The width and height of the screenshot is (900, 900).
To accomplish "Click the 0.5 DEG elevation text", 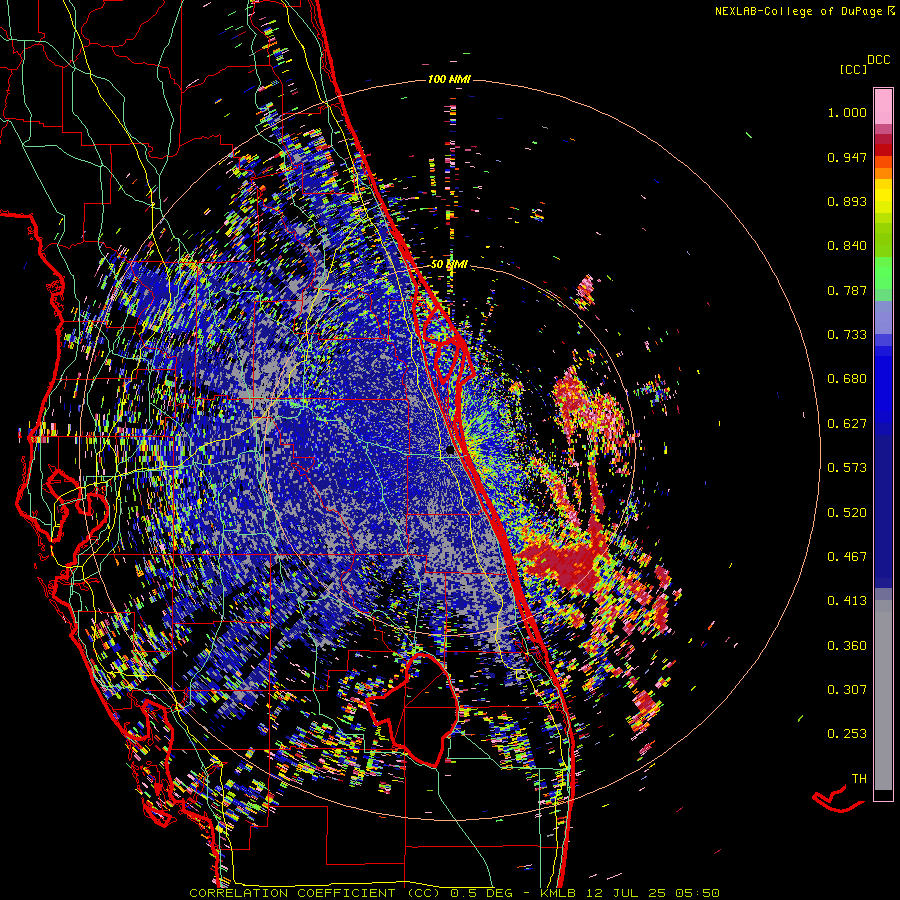I will coord(480,893).
